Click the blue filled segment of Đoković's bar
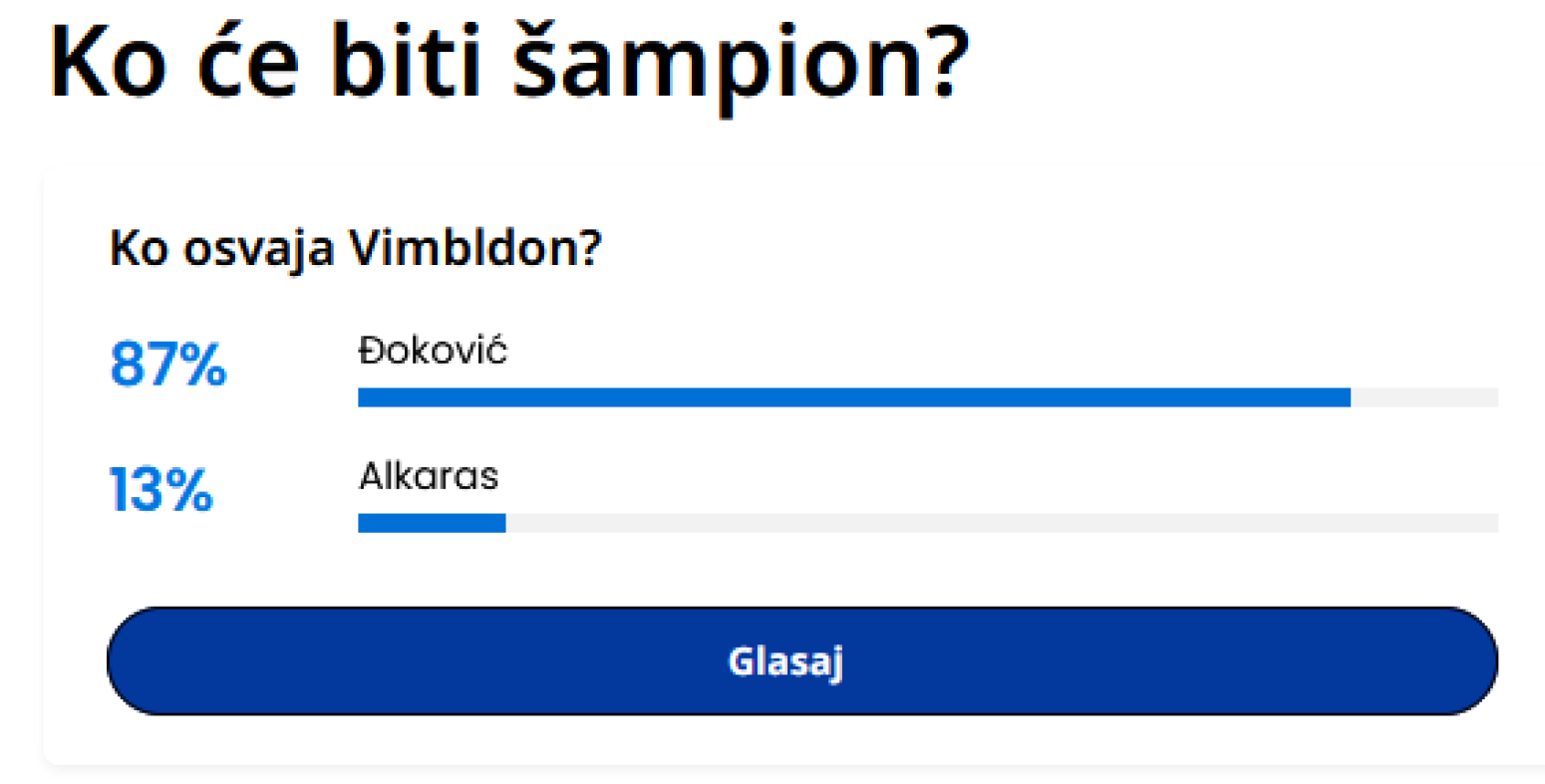Viewport: 1545px width, 784px height. click(x=847, y=396)
